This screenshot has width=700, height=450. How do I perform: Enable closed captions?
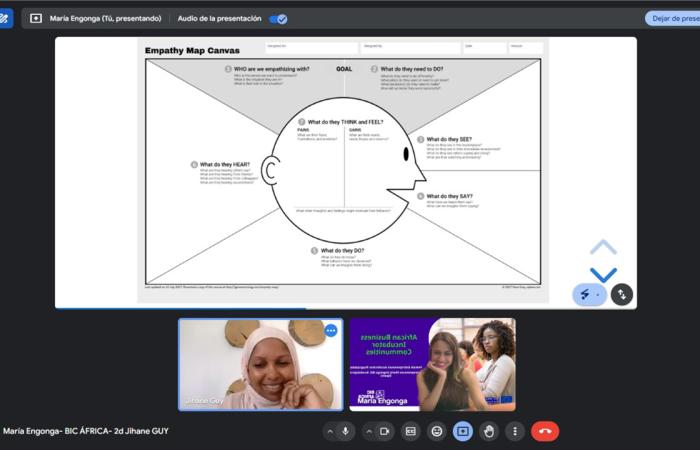[410, 431]
